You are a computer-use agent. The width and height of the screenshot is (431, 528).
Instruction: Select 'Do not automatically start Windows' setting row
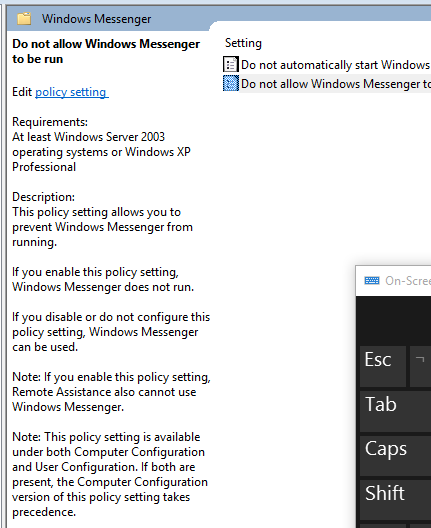coord(327,65)
